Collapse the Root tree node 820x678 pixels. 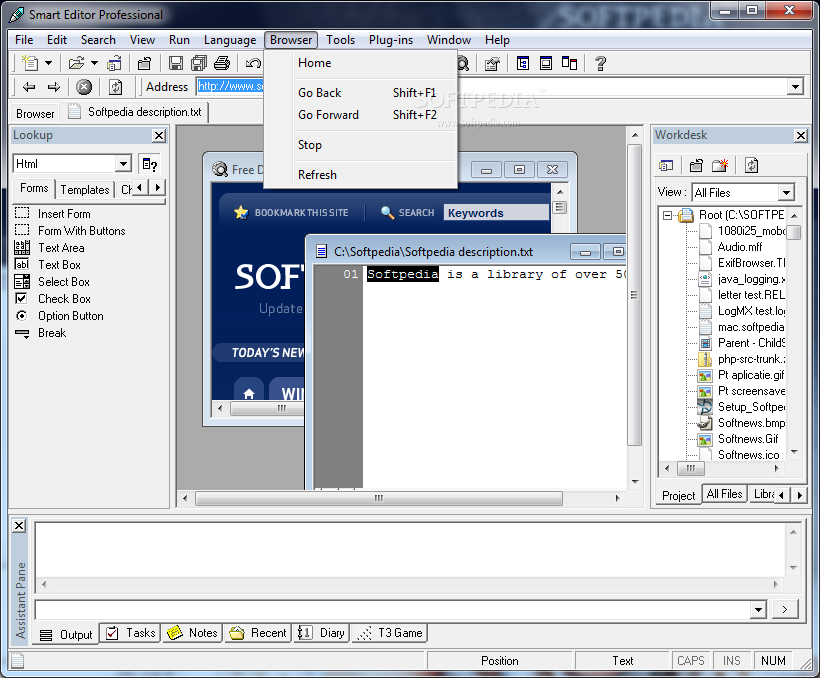(x=667, y=215)
